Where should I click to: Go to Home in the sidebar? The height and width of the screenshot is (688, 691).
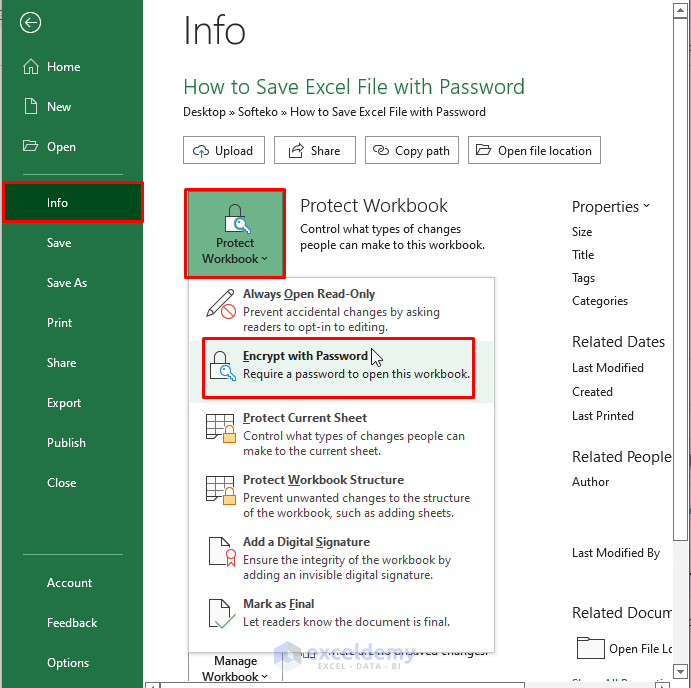tap(72, 67)
